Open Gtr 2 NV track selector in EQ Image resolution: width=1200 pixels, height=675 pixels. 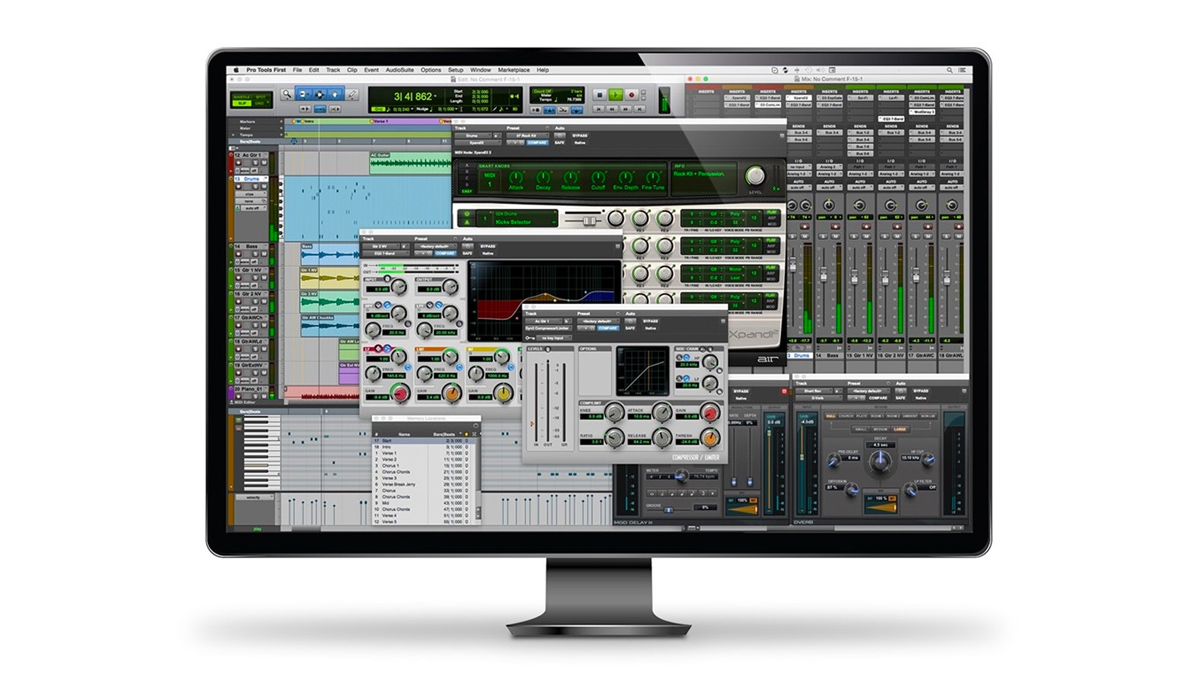pos(382,246)
